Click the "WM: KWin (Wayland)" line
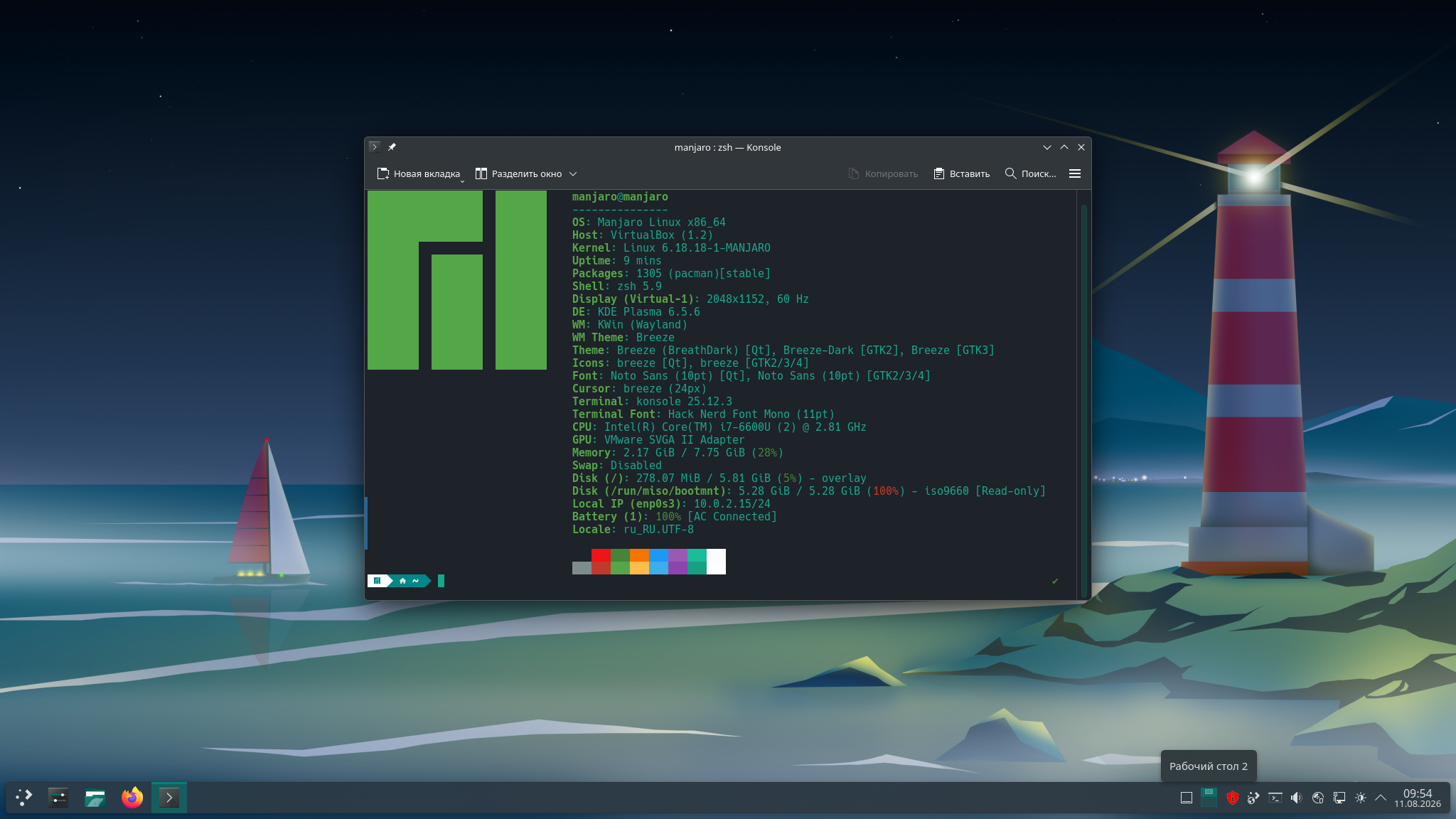1456x819 pixels. coord(630,325)
